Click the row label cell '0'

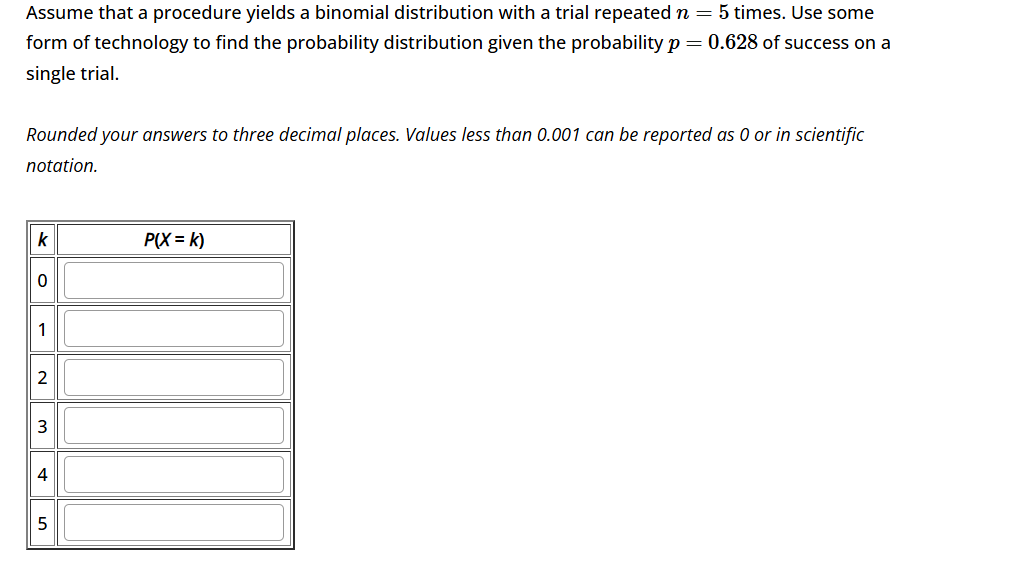coord(41,281)
